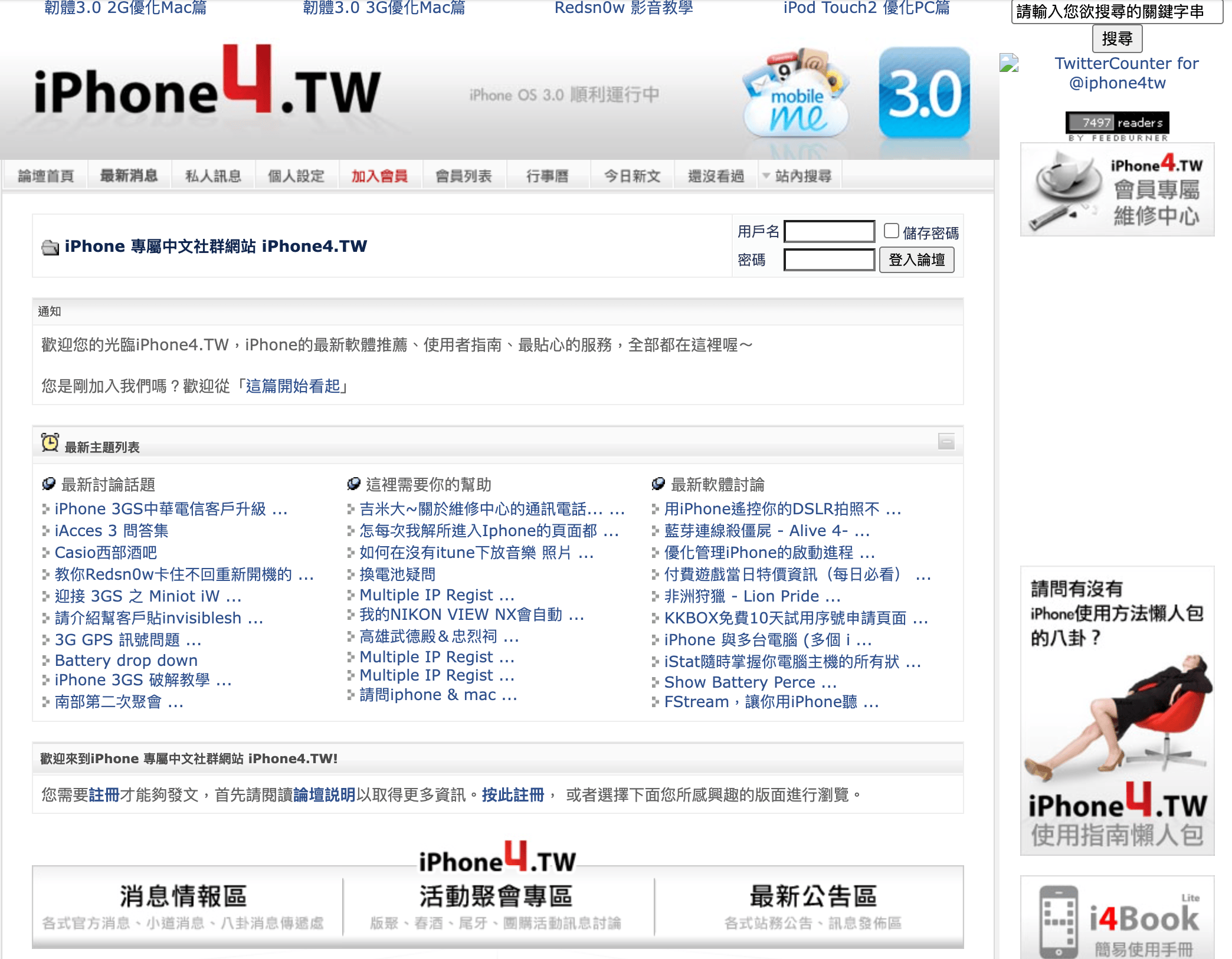
Task: Open the KKBOX免費10天試用序號申請頁面 topic
Action: pos(797,618)
